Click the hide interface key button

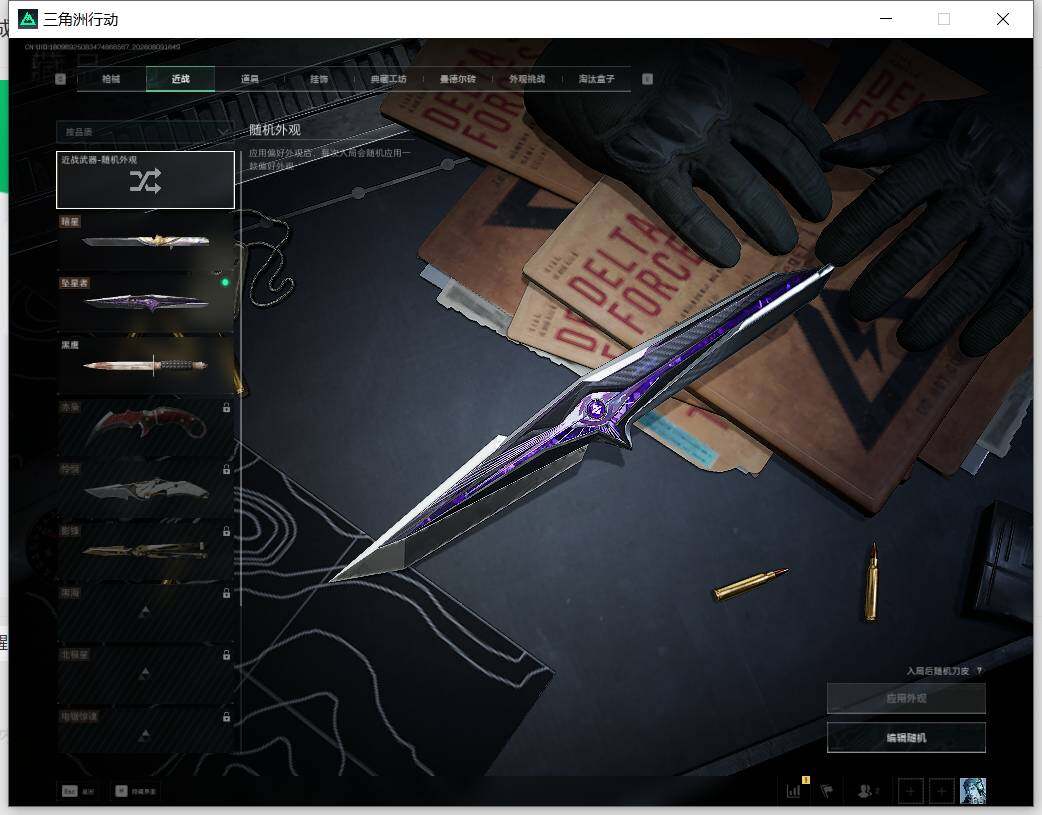[x=136, y=791]
